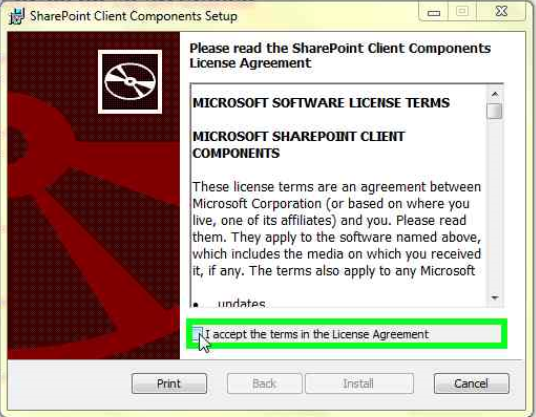Check the accept license terms checkbox

click(x=197, y=334)
